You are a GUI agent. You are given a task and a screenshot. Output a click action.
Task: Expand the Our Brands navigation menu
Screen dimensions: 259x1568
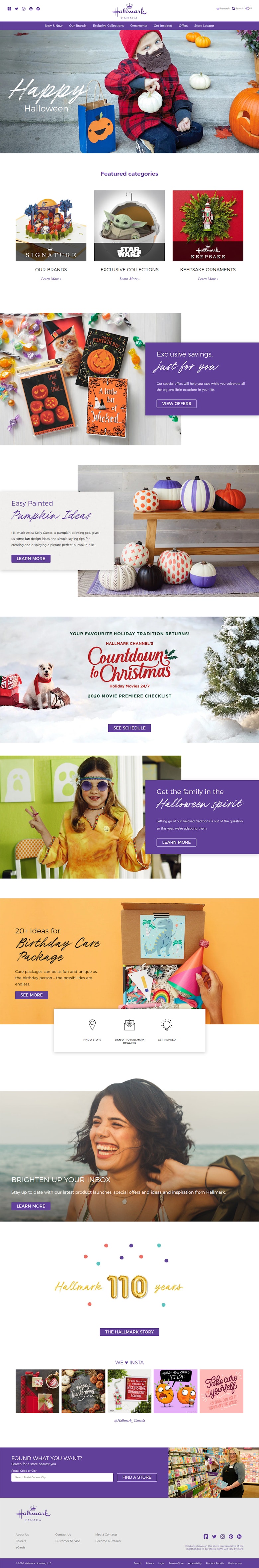point(78,26)
